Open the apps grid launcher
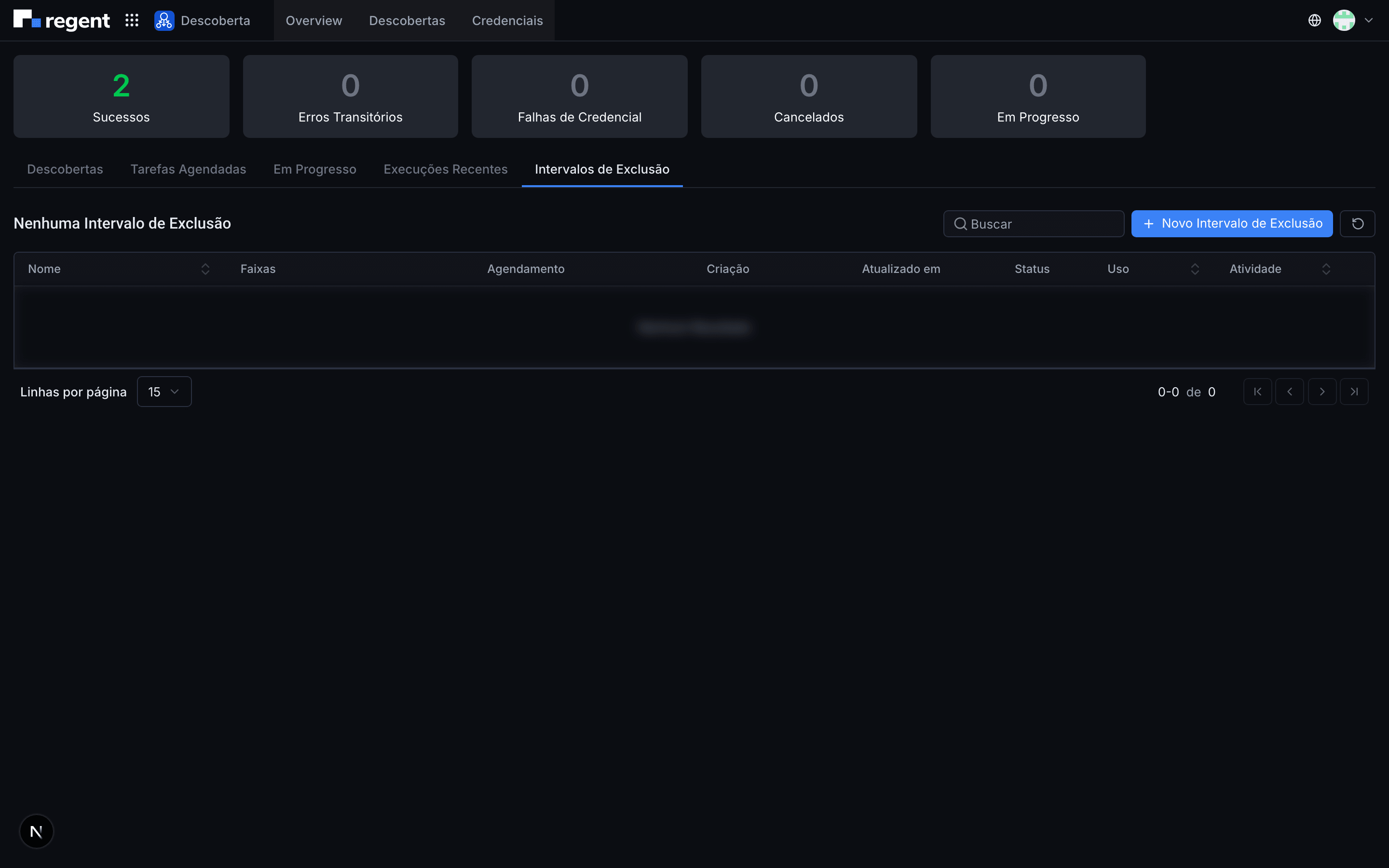1389x868 pixels. 132,21
